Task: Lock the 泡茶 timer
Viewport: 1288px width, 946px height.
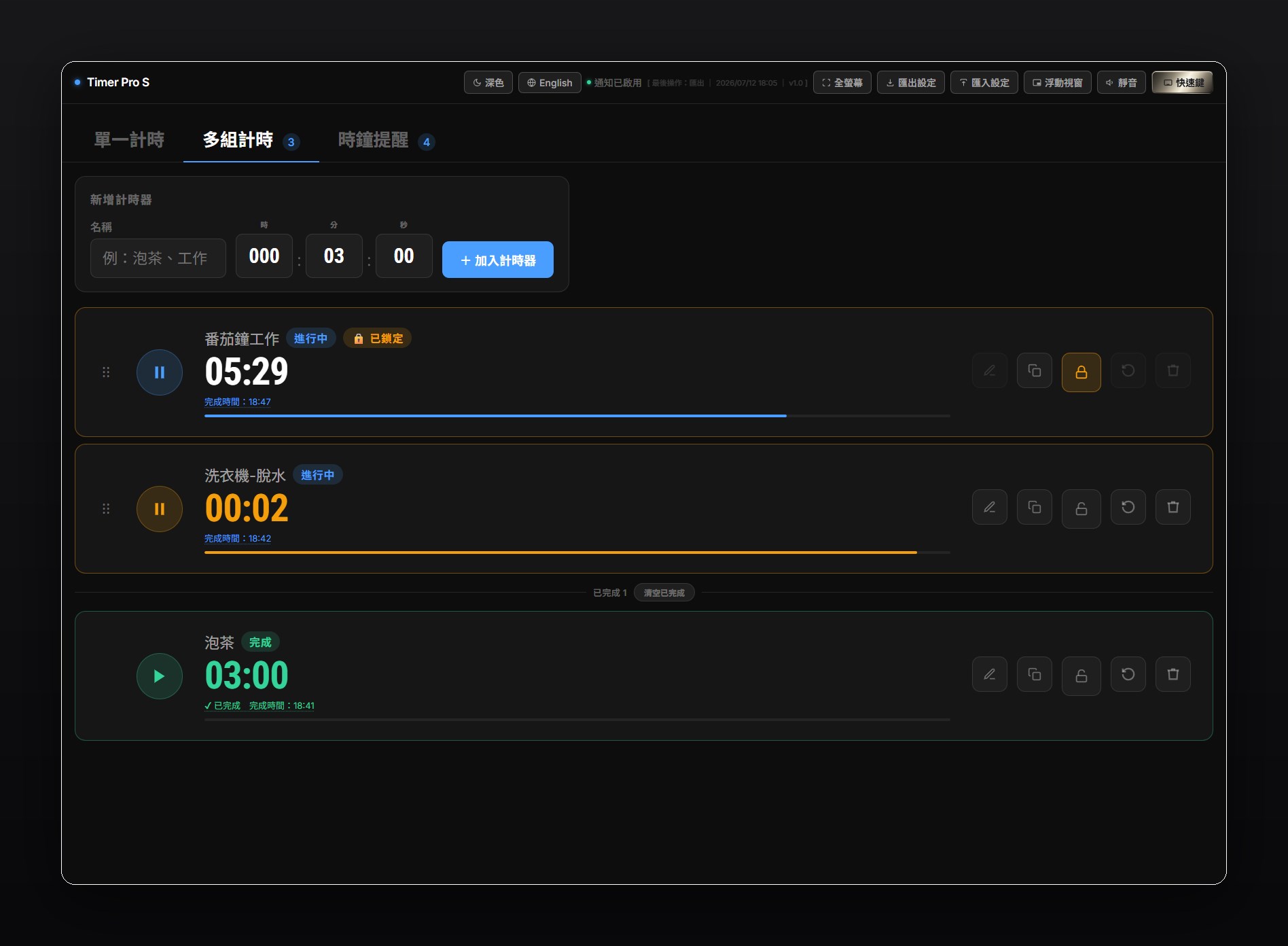Action: (1081, 676)
